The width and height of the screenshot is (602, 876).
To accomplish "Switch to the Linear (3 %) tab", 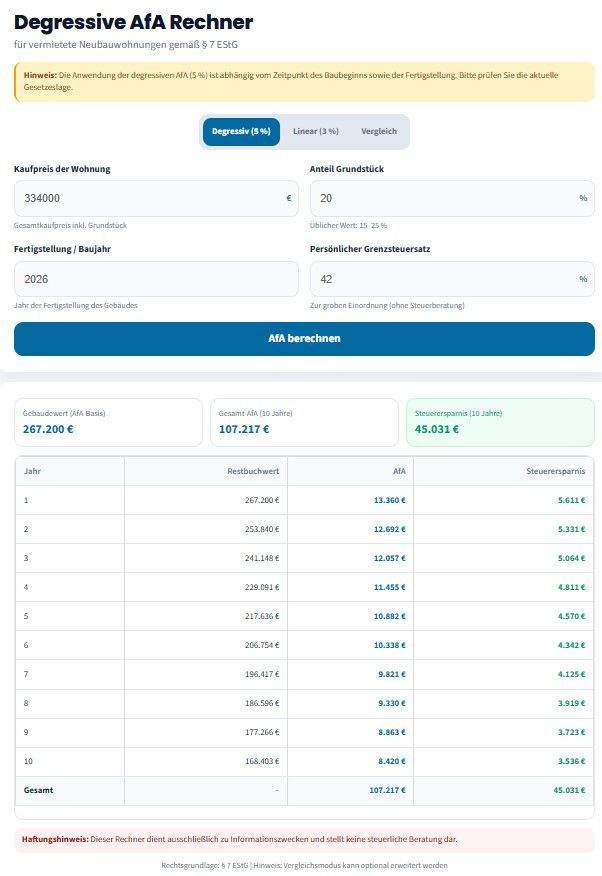I will tap(315, 131).
